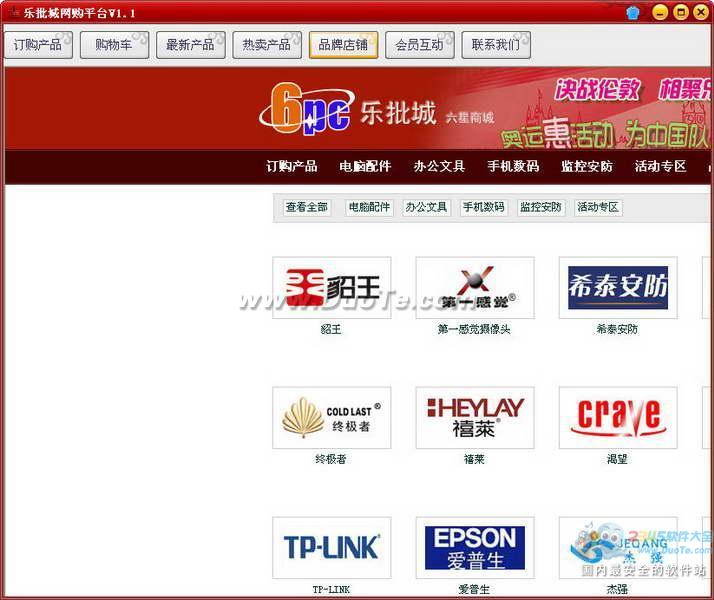Image resolution: width=714 pixels, height=600 pixels.
Task: Click the TP-LINK caption link
Action: click(331, 590)
